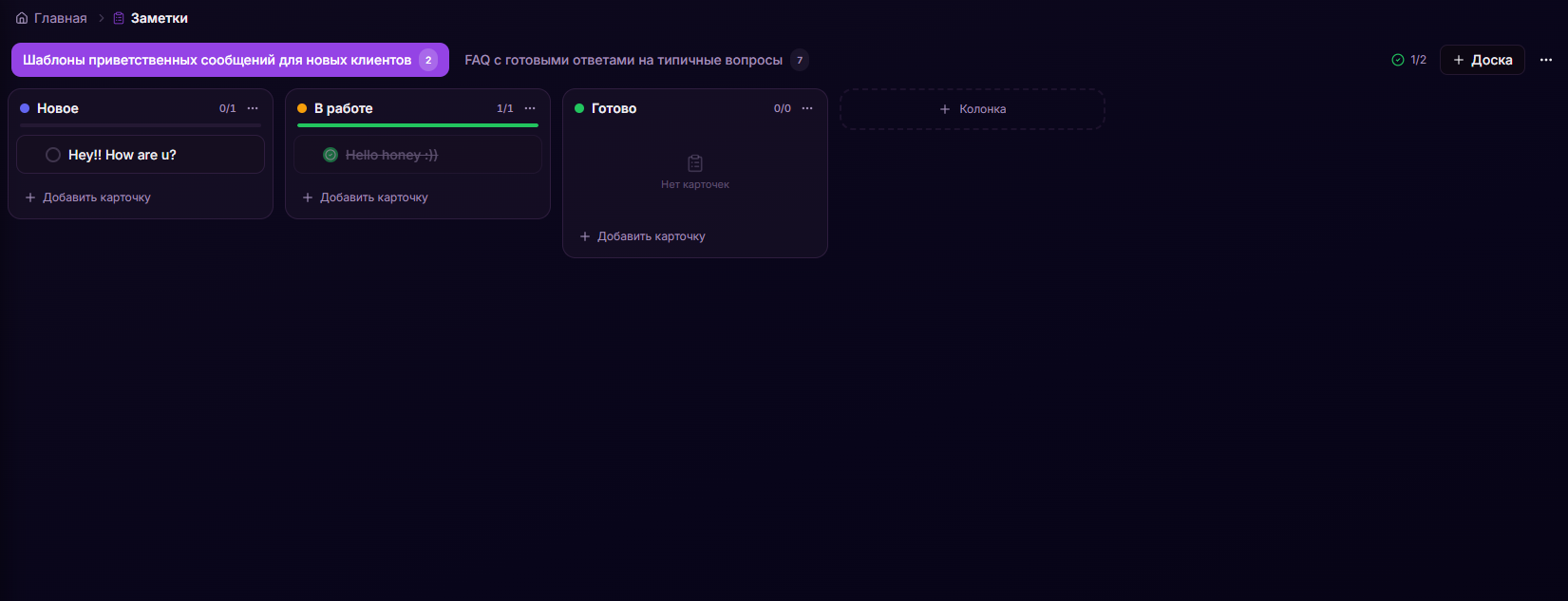The height and width of the screenshot is (601, 1568).
Task: Go to Главная via breadcrumb link
Action: (x=60, y=18)
